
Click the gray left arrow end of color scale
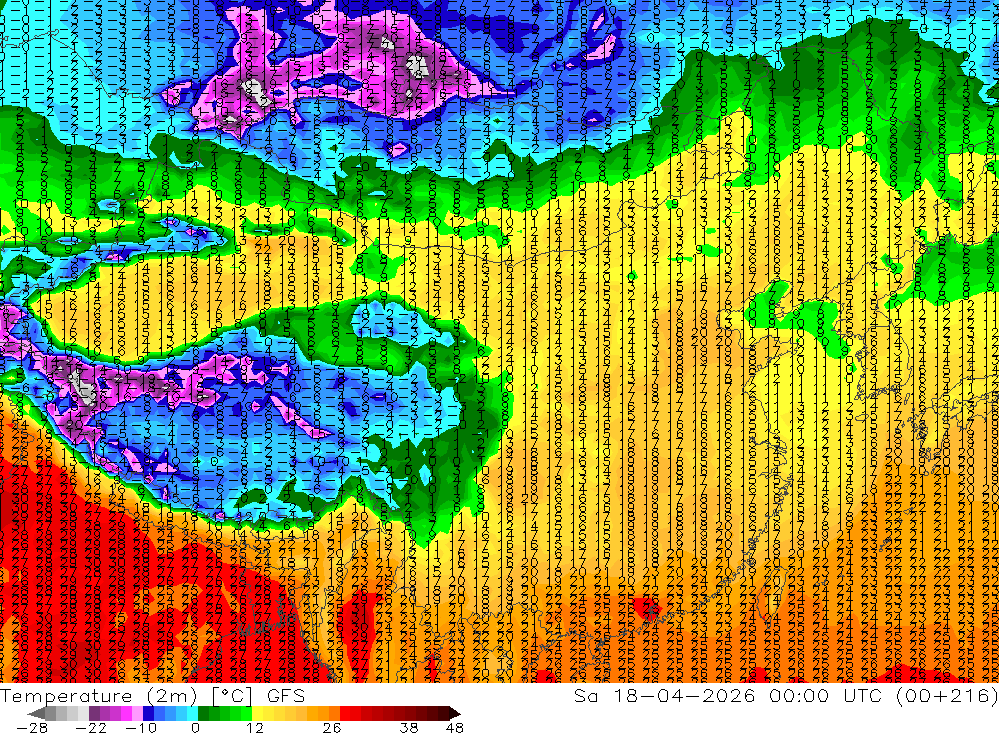coord(36,714)
